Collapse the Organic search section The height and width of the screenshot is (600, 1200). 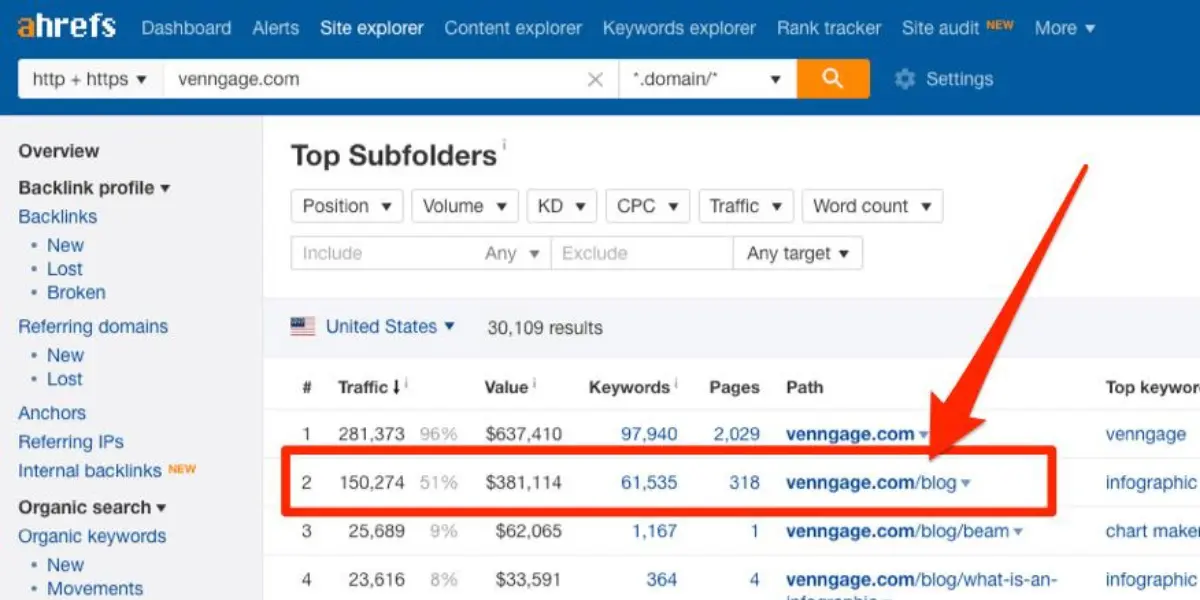(x=92, y=507)
